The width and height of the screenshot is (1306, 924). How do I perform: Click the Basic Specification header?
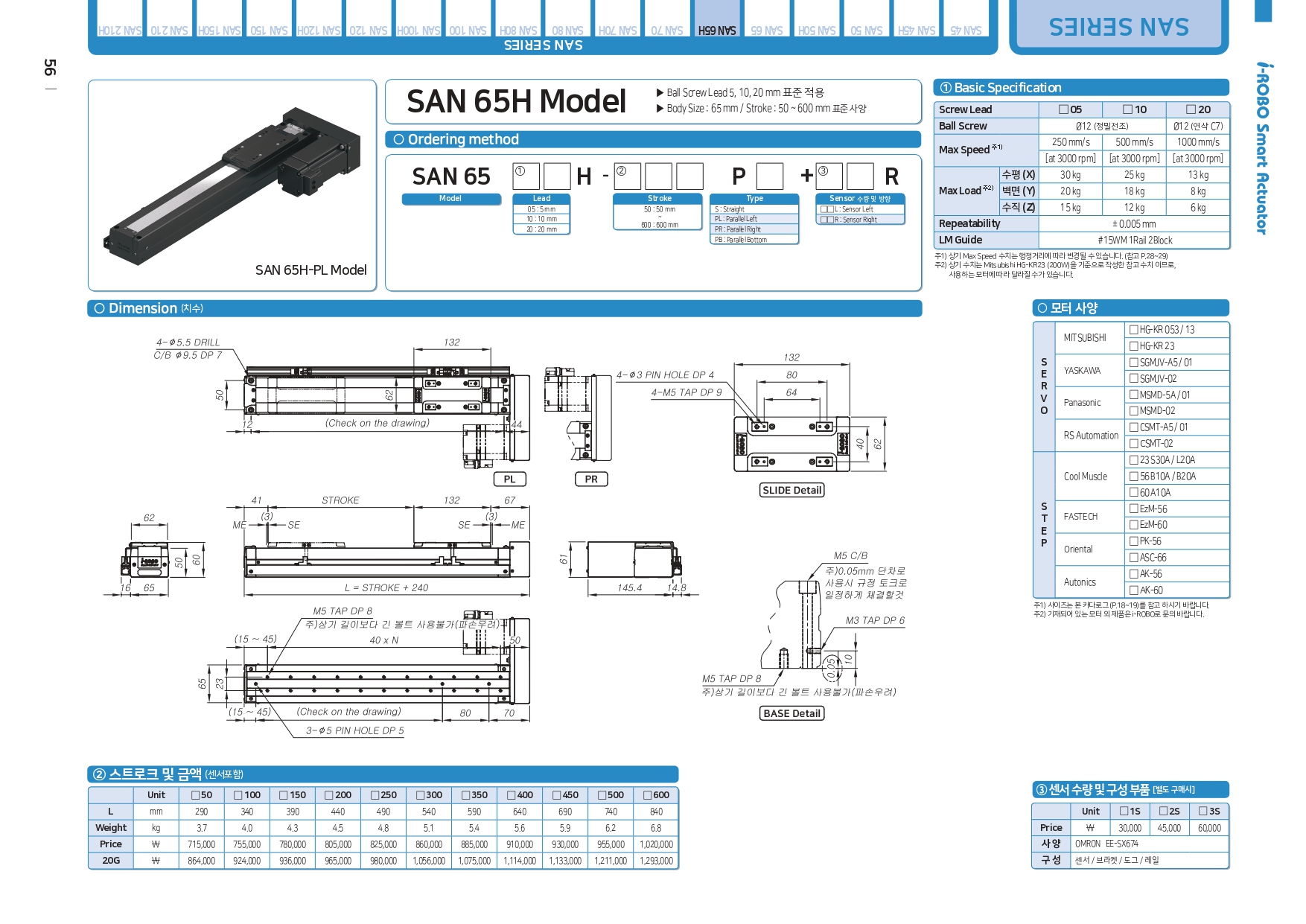[x=1081, y=88]
